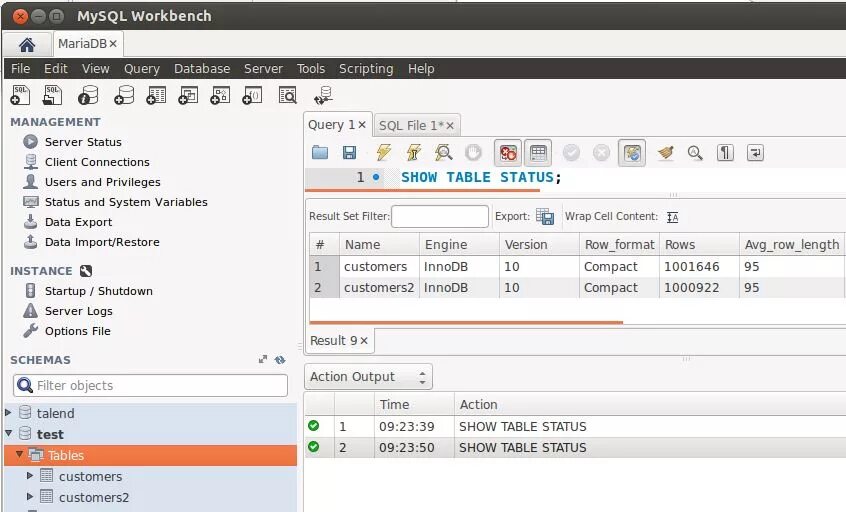Click the 1001646 rows cell
Image resolution: width=846 pixels, height=512 pixels.
[699, 267]
